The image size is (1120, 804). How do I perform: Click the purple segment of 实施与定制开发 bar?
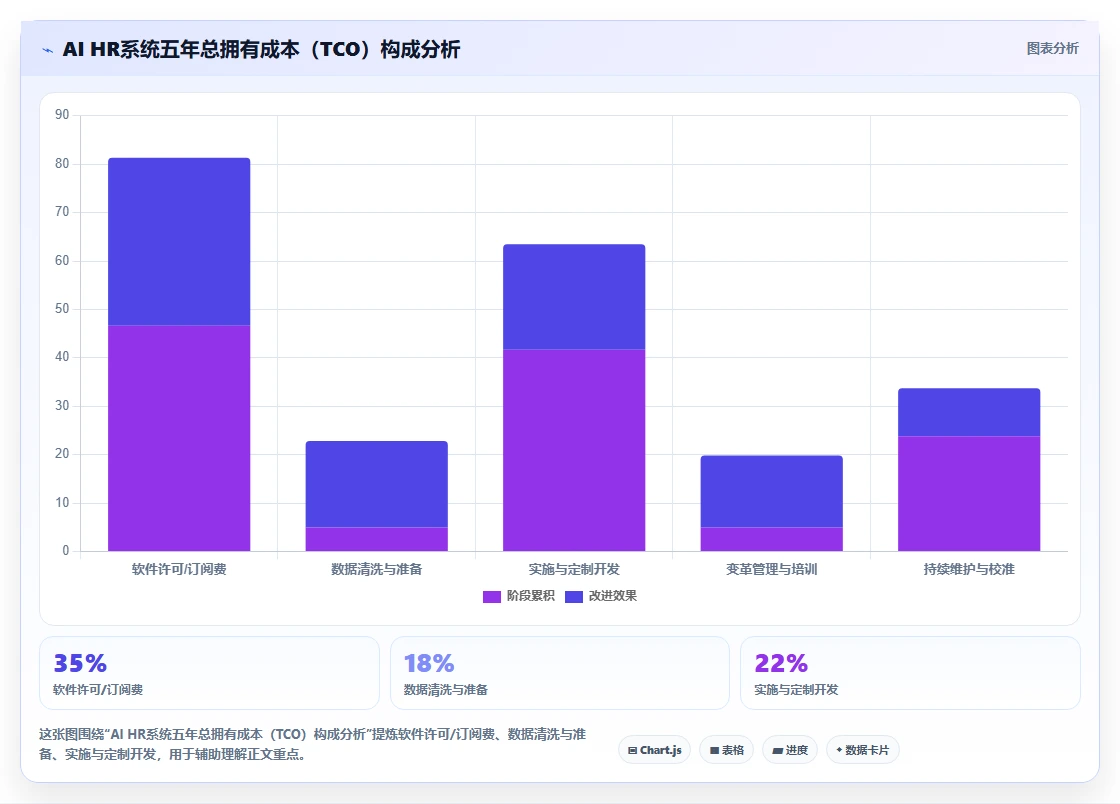coord(574,450)
